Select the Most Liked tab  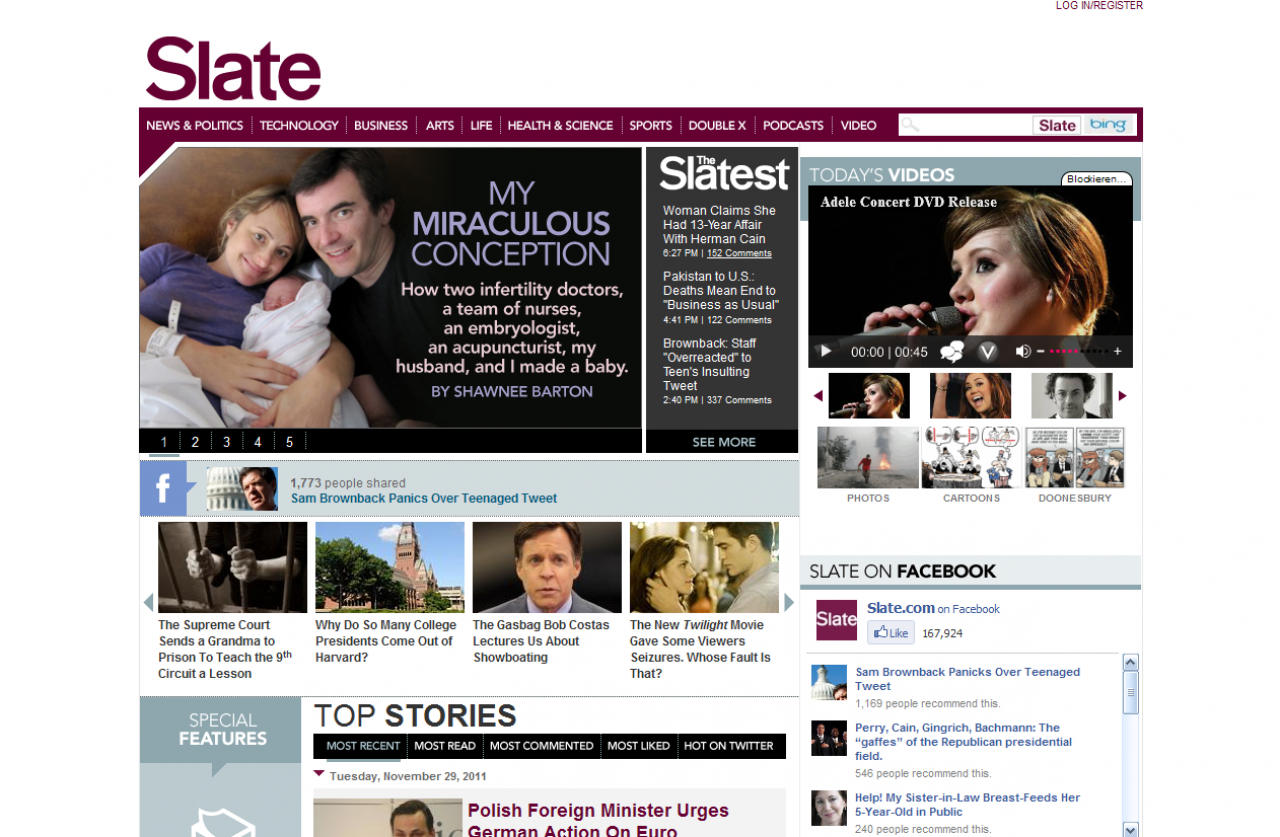[639, 746]
